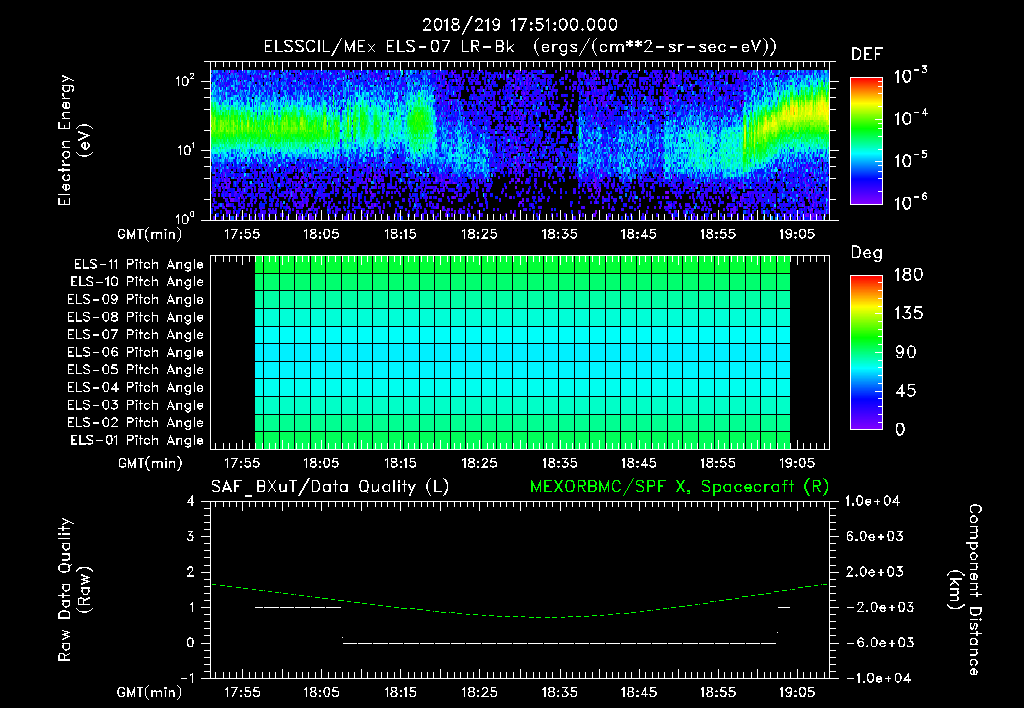Click the 10^2 energy axis label
The height and width of the screenshot is (708, 1024).
coord(185,81)
